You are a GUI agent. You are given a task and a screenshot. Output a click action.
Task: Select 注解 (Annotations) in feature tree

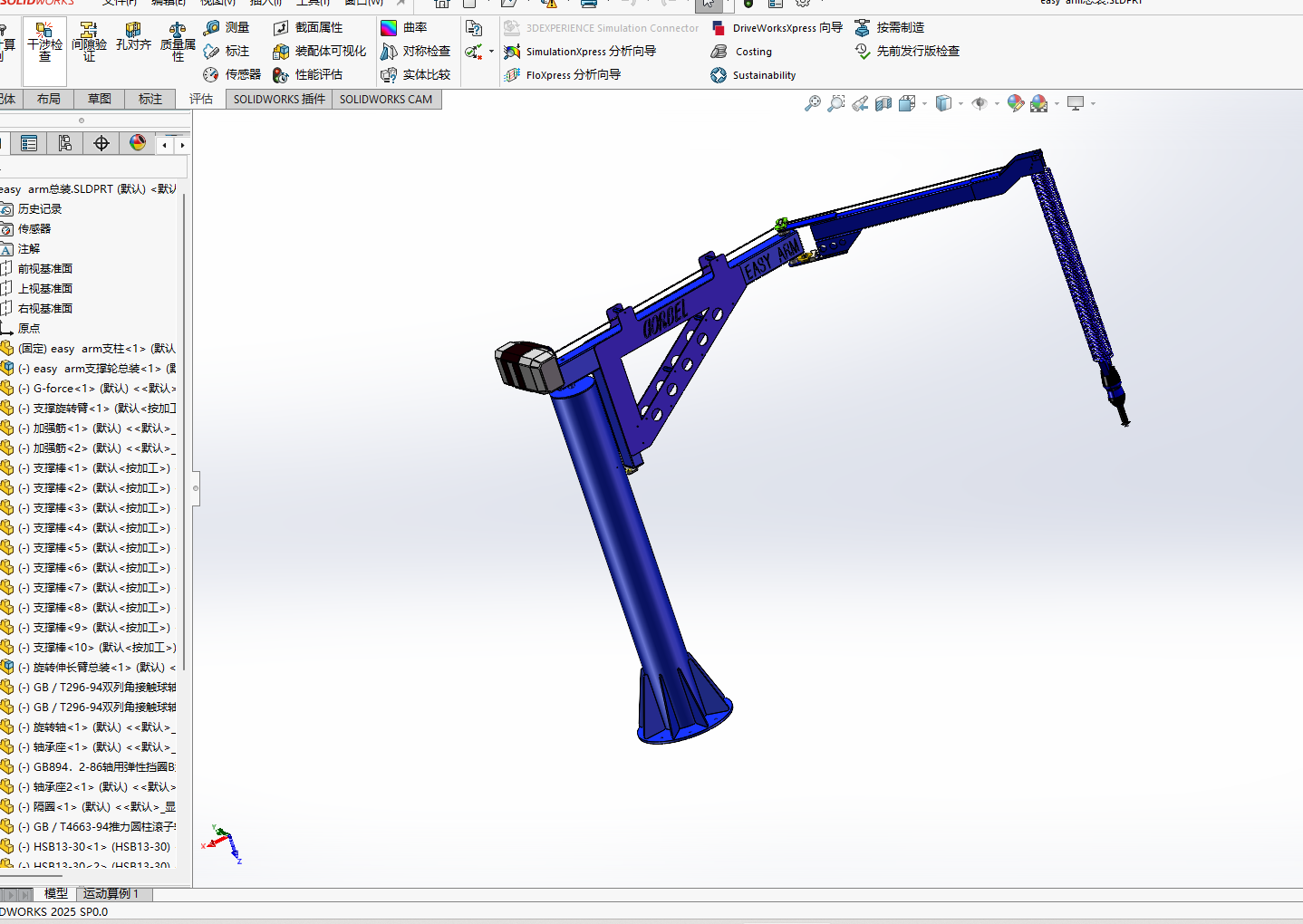(x=29, y=248)
